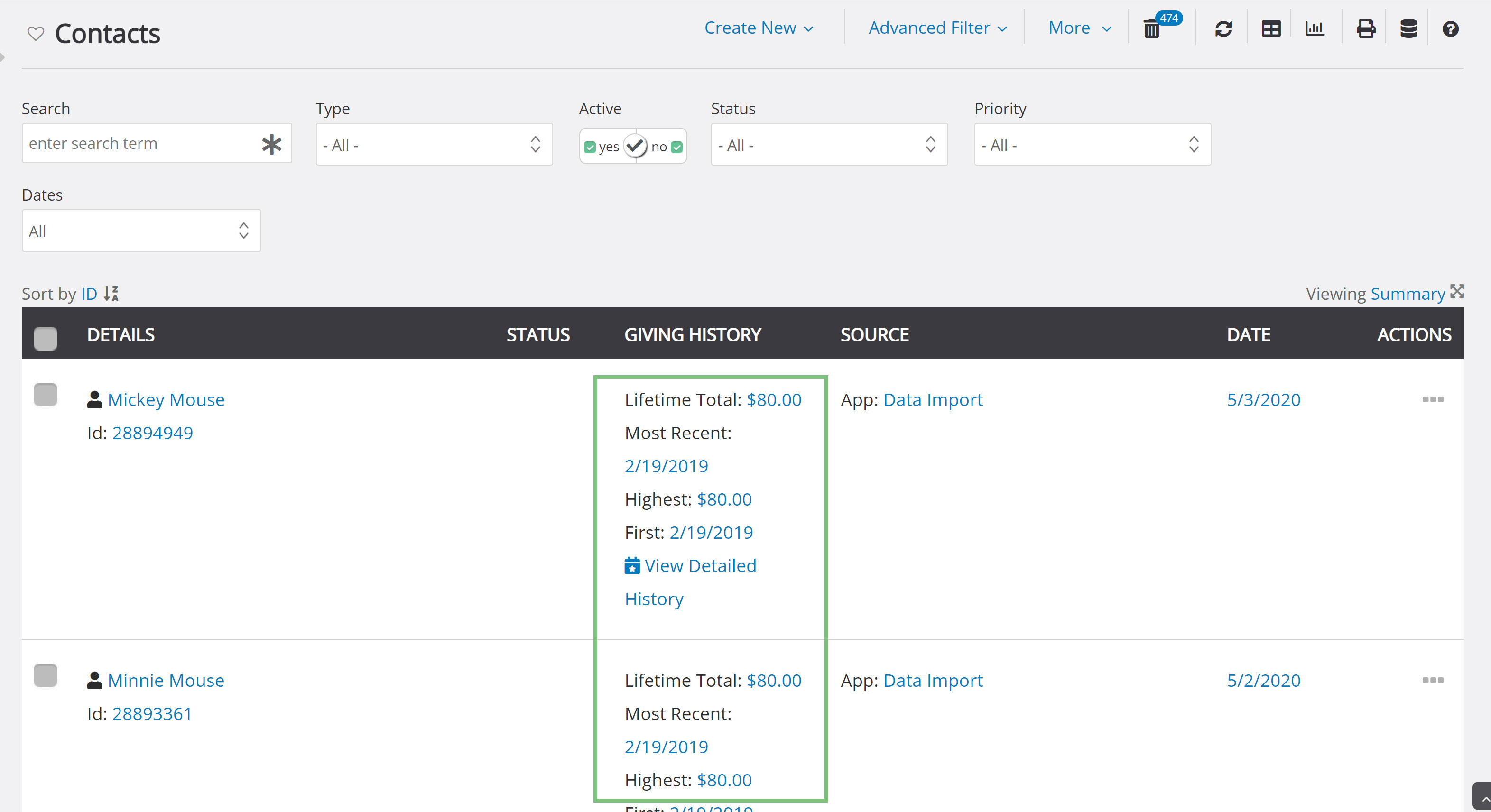The image size is (1491, 812).
Task: Toggle sort direction icon next to ID
Action: (x=111, y=294)
